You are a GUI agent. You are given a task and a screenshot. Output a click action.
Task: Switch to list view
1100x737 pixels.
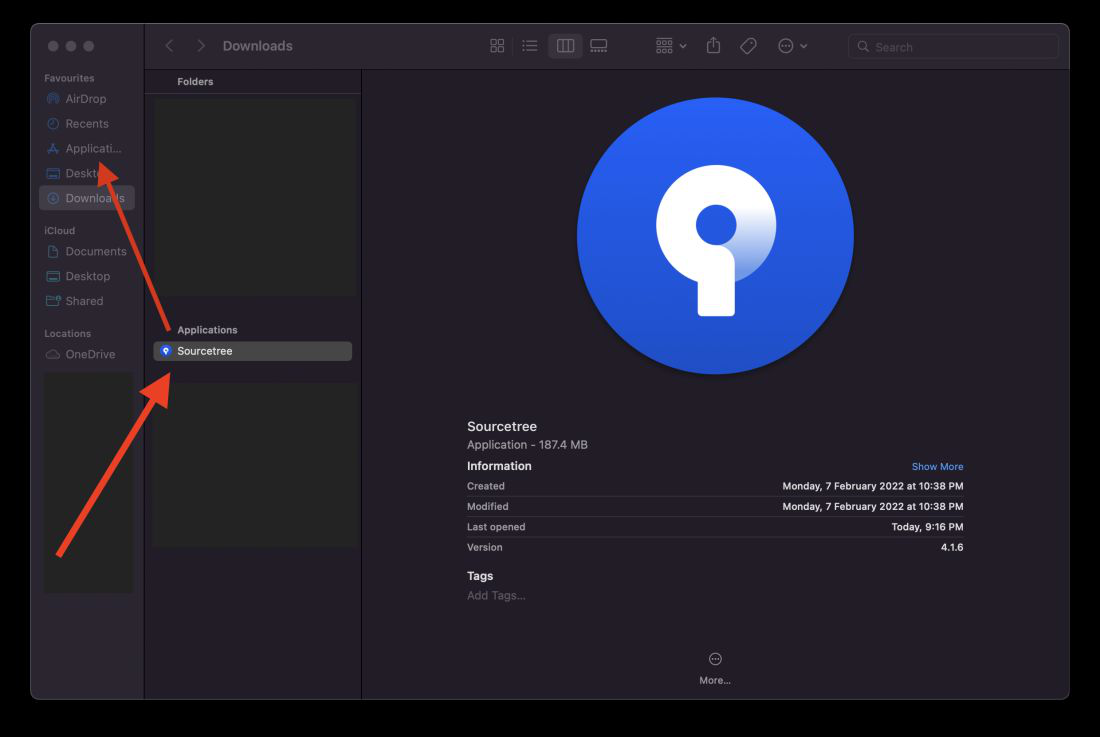530,46
